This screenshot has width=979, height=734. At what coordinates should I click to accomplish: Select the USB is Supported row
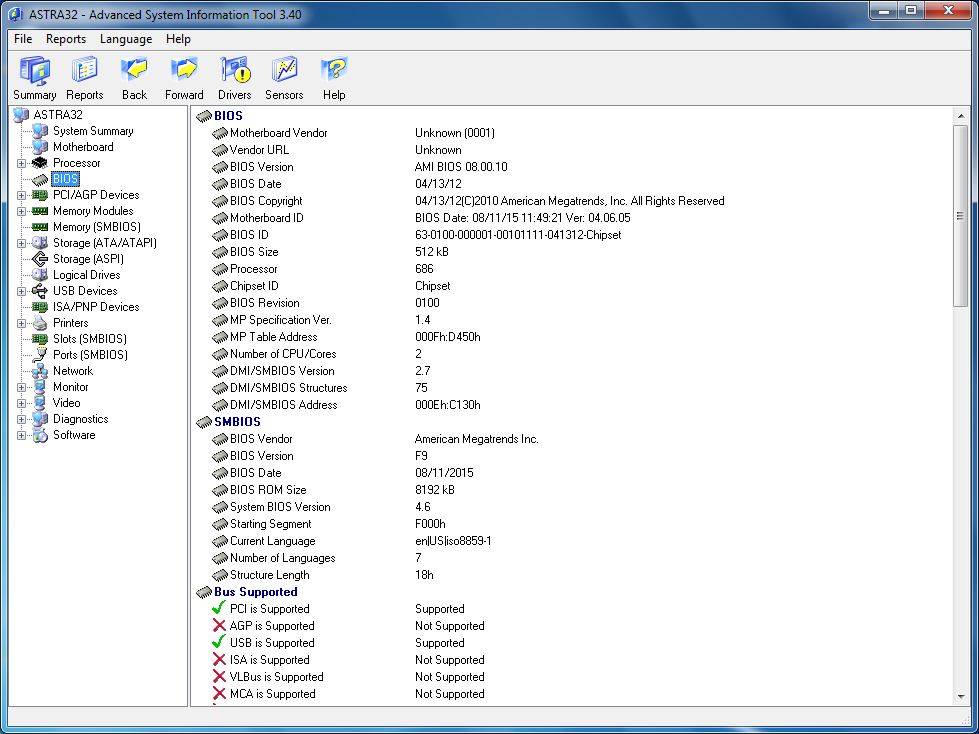pos(272,643)
